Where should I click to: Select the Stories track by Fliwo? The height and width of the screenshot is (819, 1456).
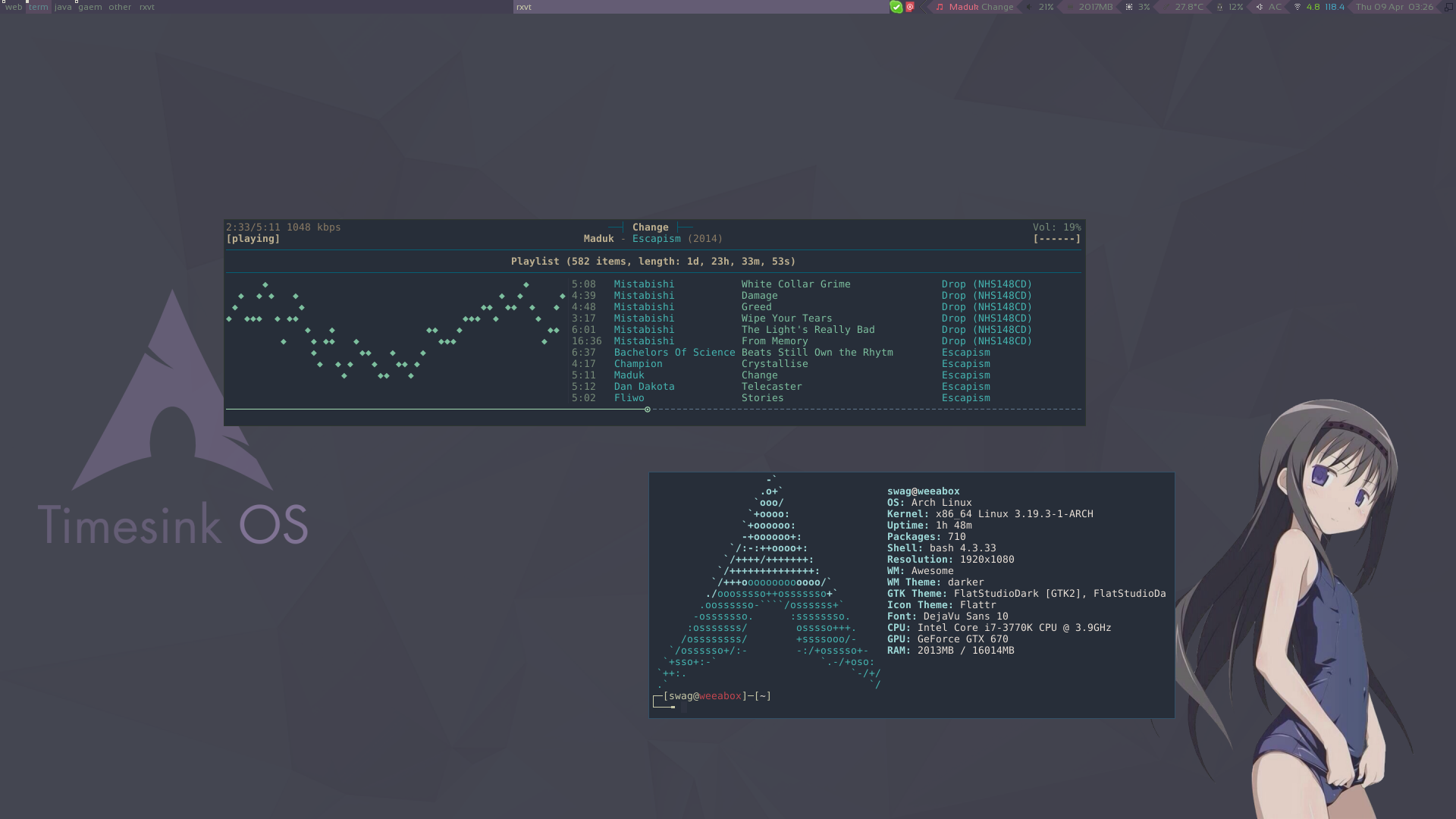(x=762, y=398)
